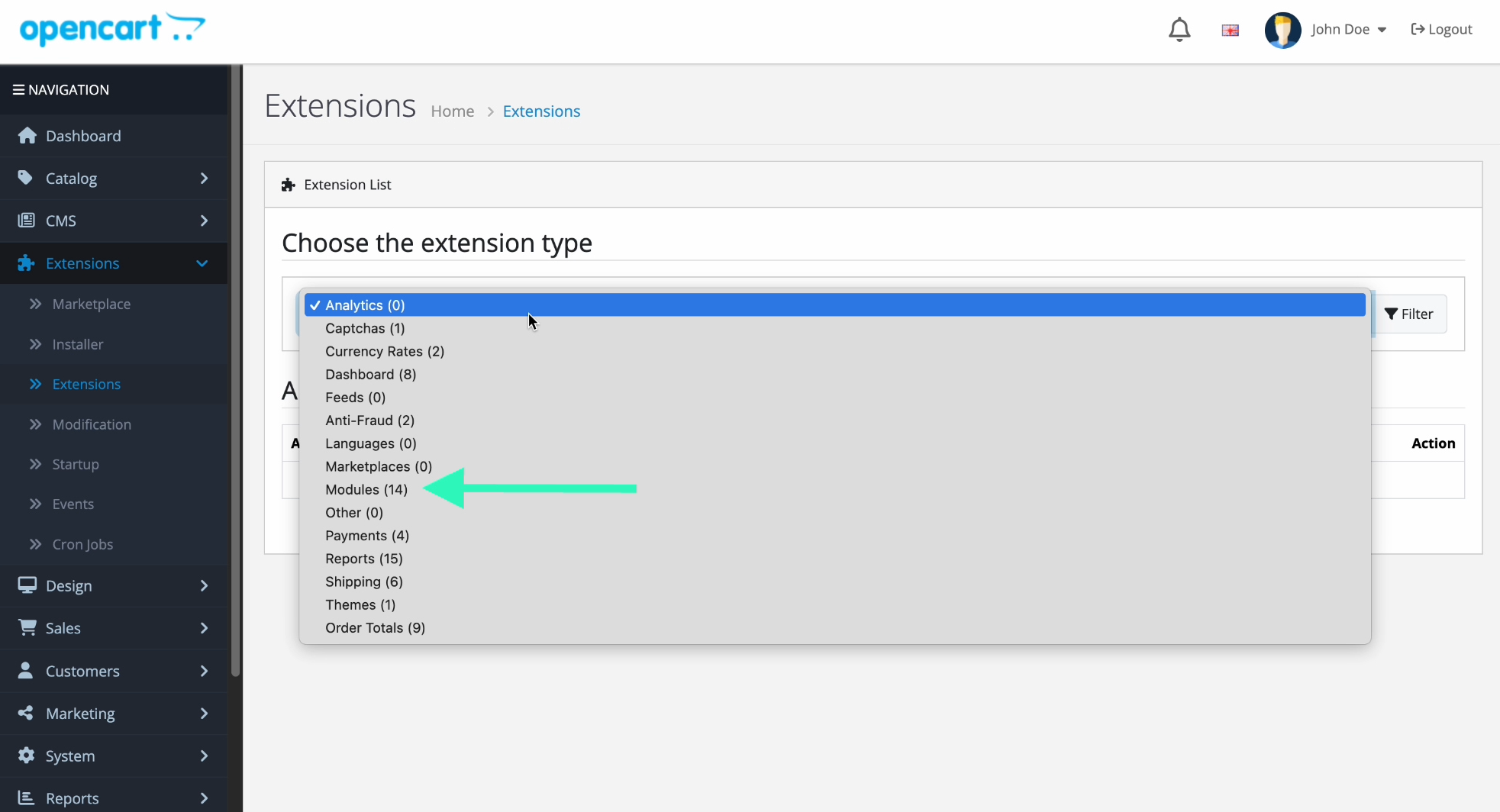Open the Dashboard nav item
1500x812 pixels.
pyautogui.click(x=114, y=136)
